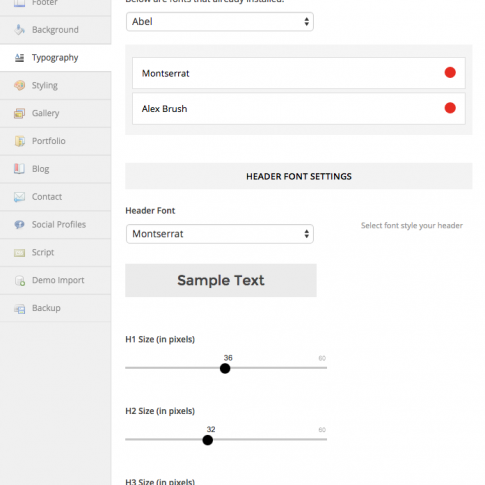The height and width of the screenshot is (485, 485).
Task: Open the Demo Import icon
Action: pyautogui.click(x=20, y=281)
